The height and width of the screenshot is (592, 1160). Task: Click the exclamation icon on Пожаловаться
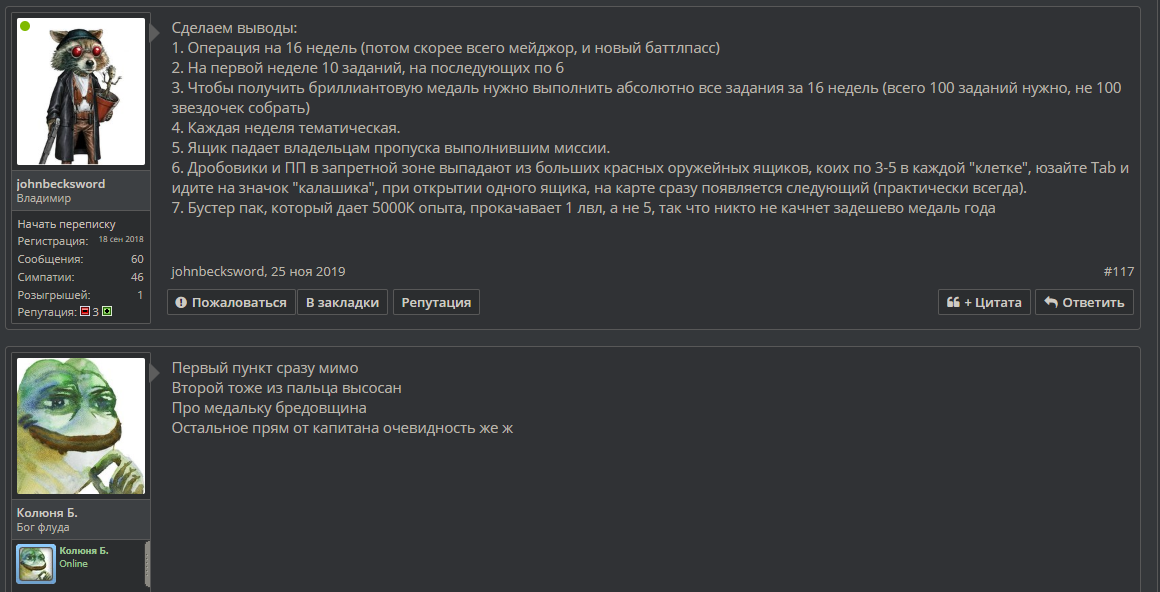click(x=181, y=302)
